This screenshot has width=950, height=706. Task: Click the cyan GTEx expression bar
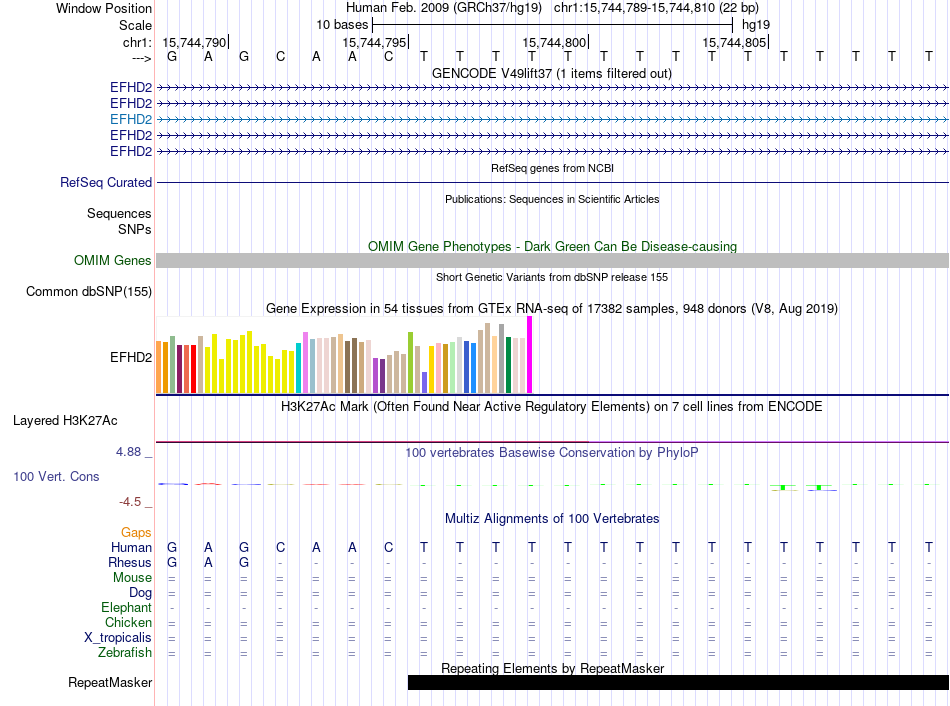click(x=299, y=369)
